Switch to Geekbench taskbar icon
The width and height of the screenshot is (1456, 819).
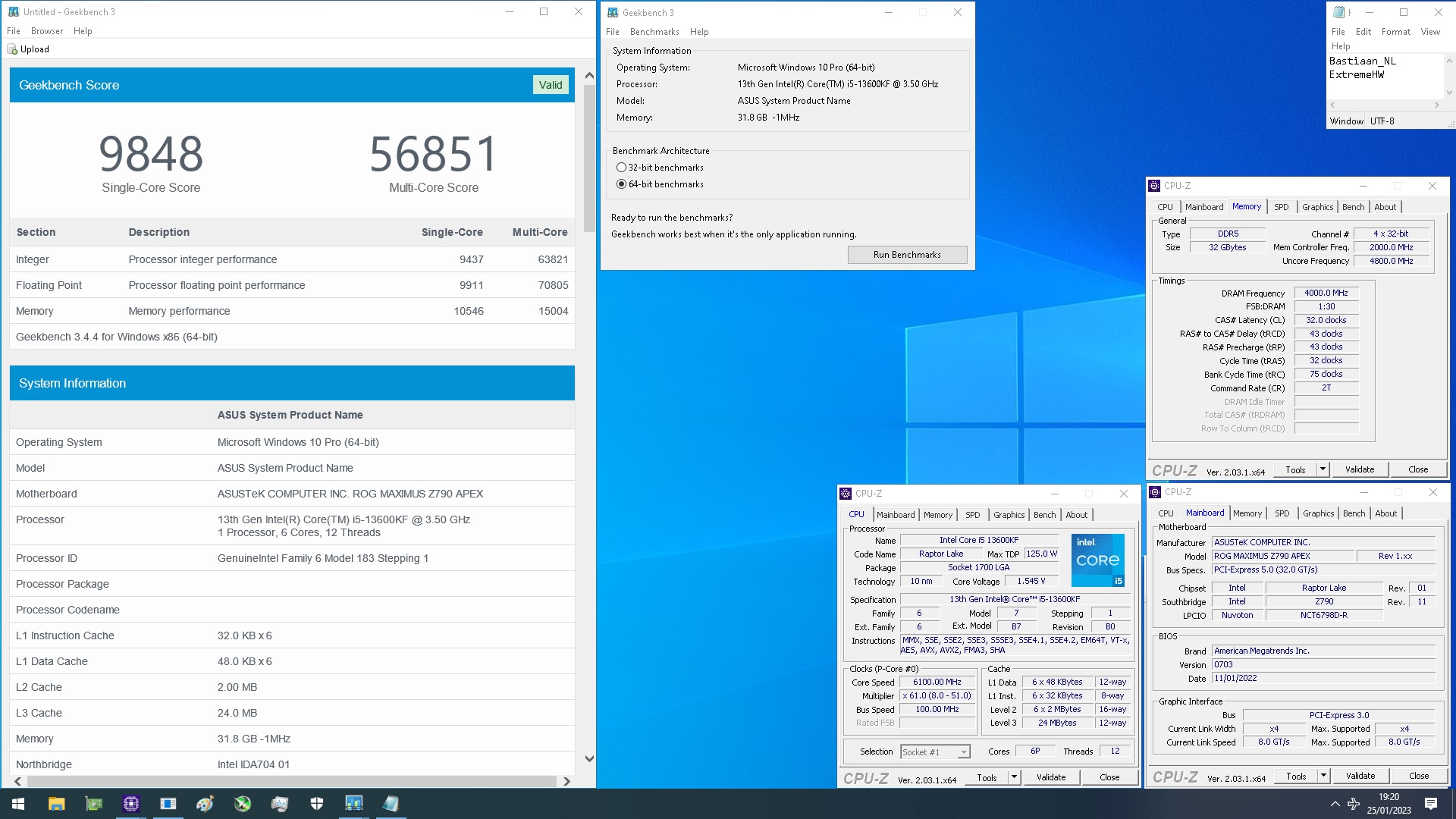point(353,804)
